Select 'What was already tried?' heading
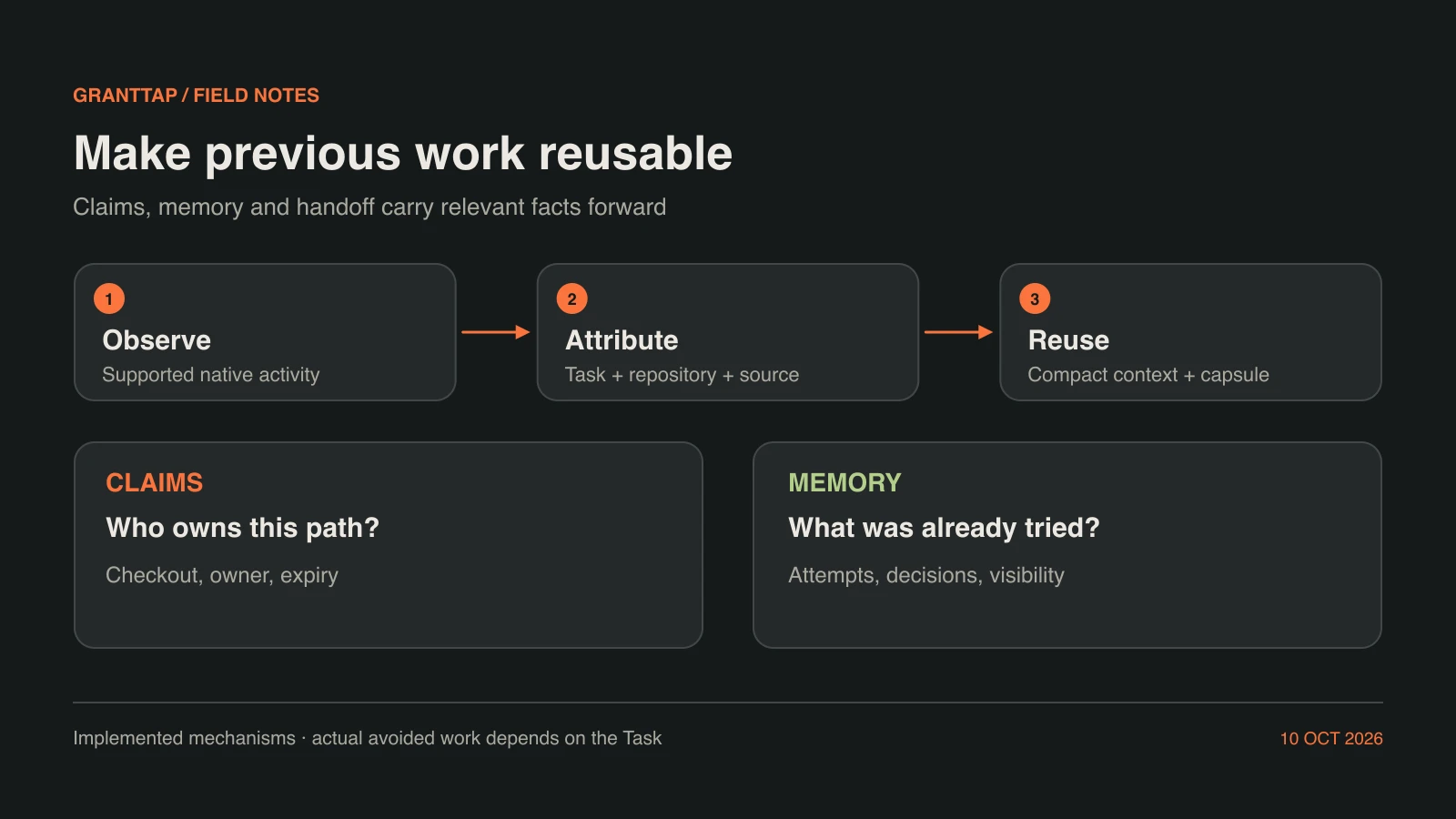Screen dimensions: 1456x819 (x=944, y=528)
